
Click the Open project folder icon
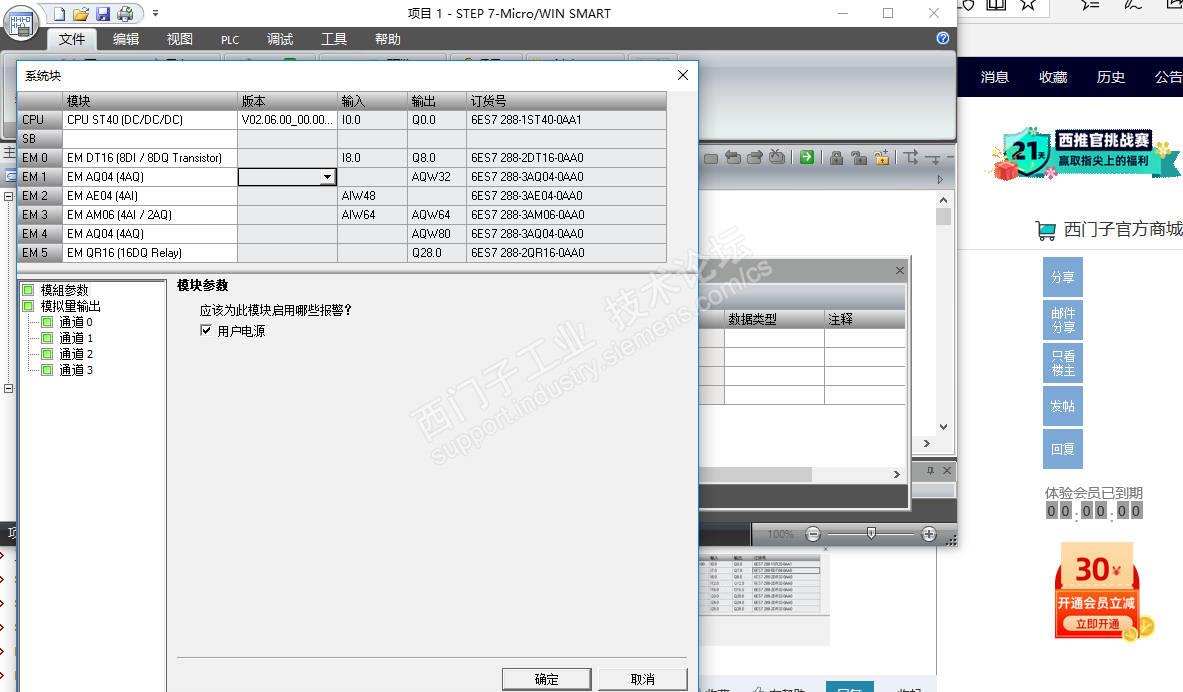81,14
